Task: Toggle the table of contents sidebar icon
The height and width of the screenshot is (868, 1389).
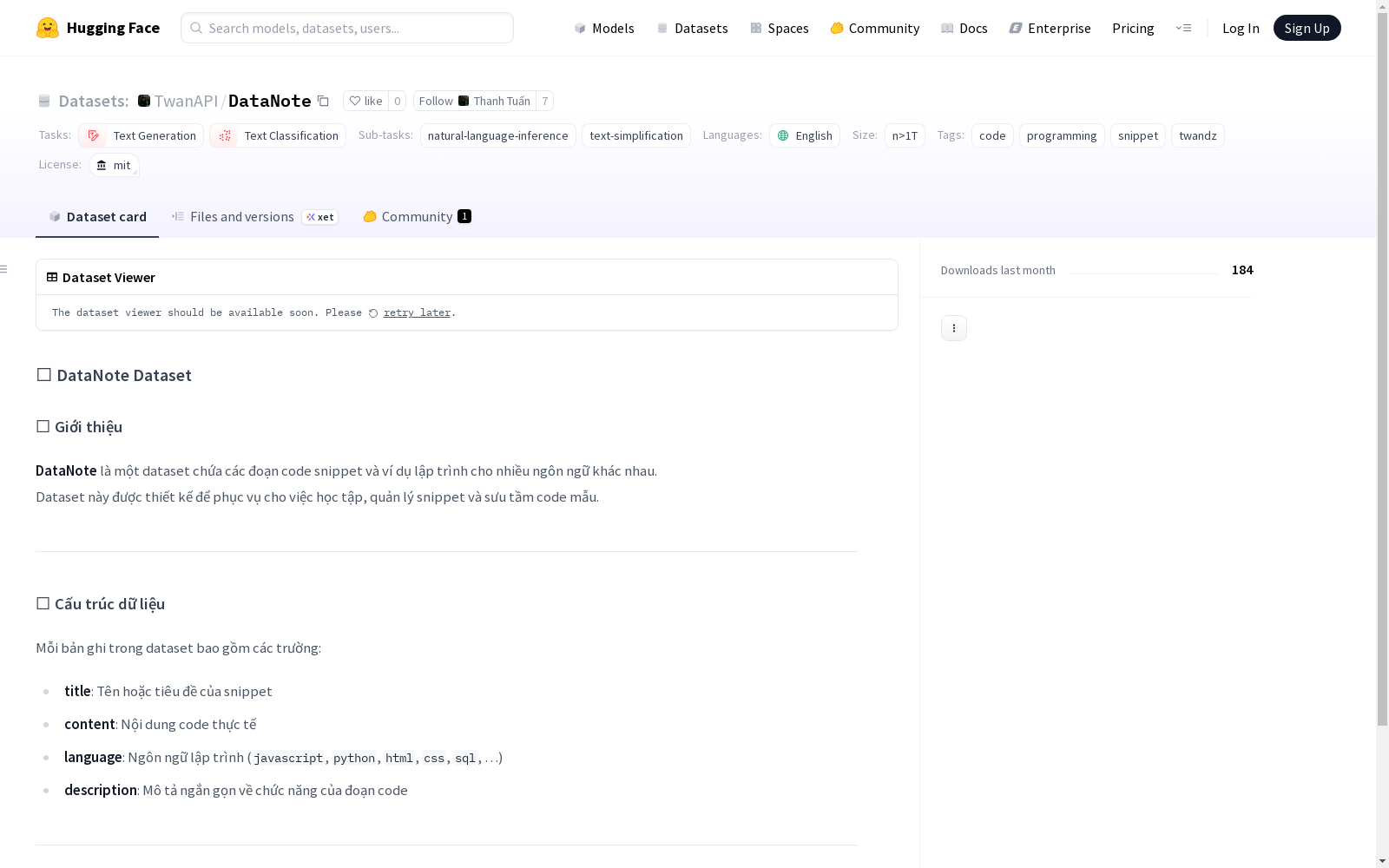Action: [4, 269]
